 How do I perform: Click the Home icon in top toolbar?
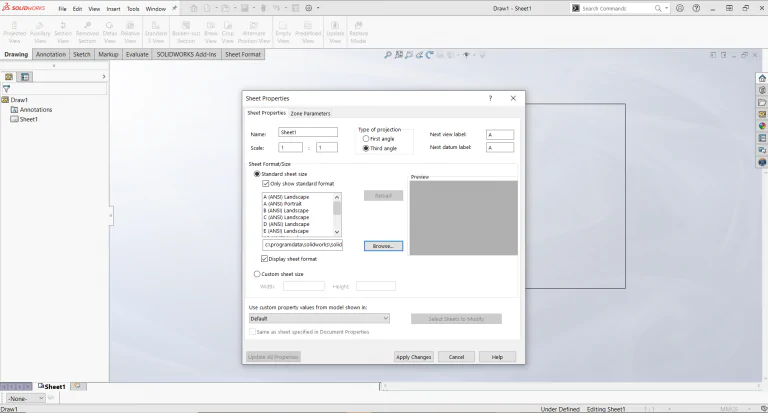(x=194, y=8)
